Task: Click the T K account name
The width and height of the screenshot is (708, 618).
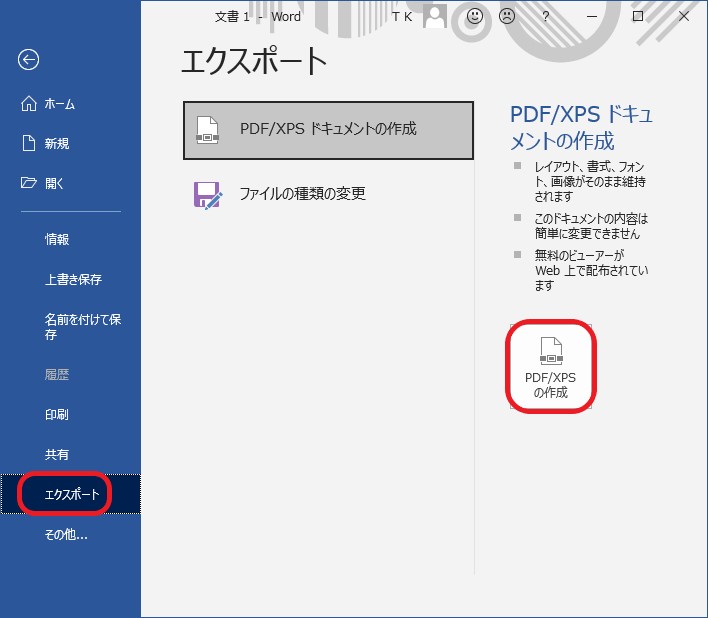Action: pos(401,17)
